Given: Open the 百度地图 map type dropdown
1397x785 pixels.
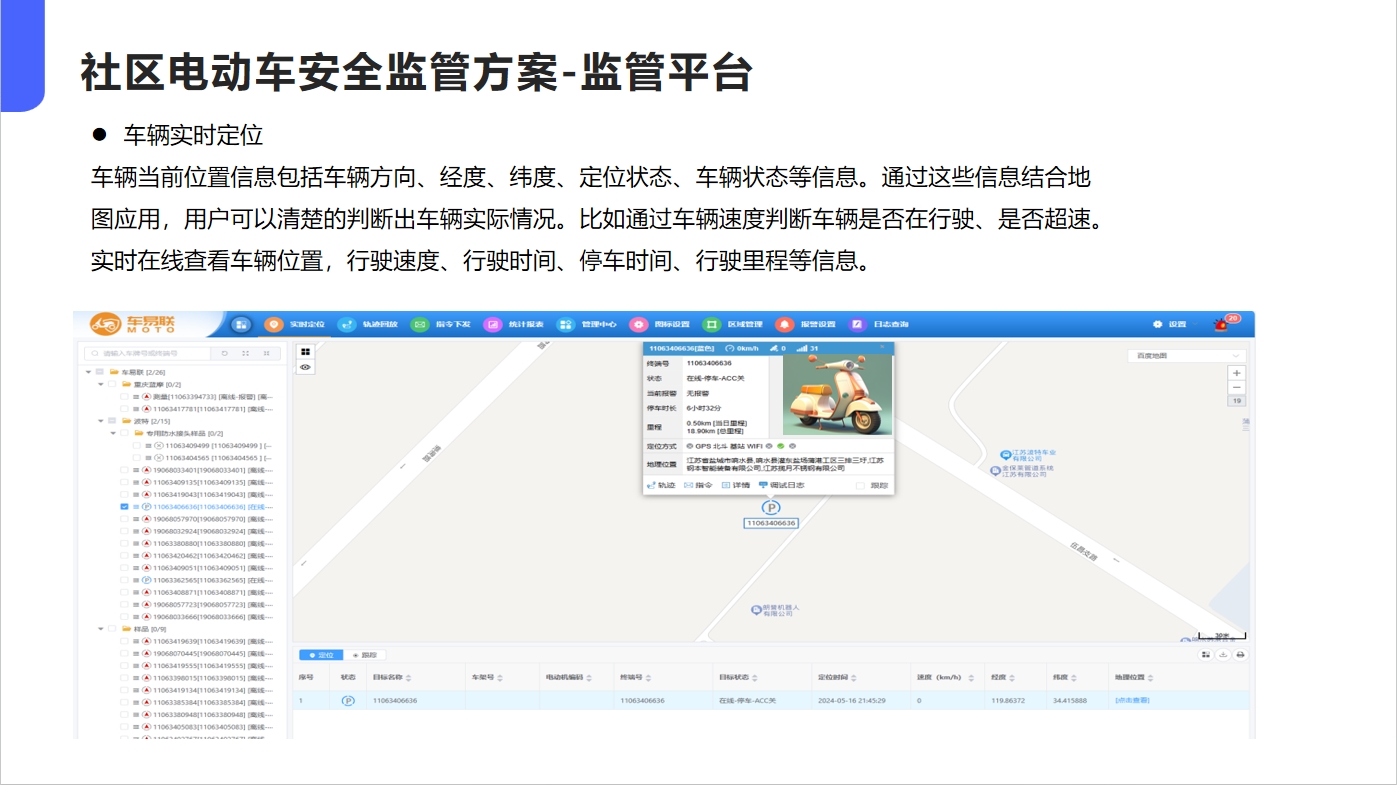Looking at the screenshot, I should (1186, 356).
